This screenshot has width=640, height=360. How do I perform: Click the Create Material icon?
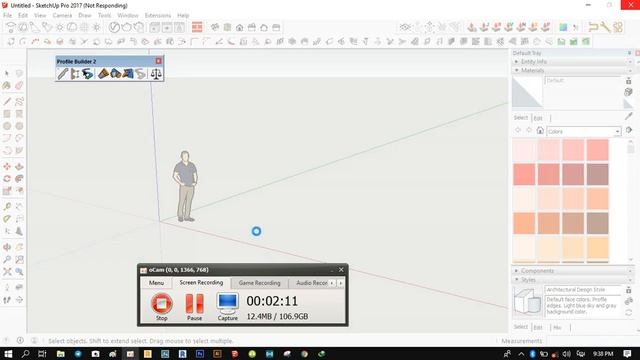click(x=629, y=92)
